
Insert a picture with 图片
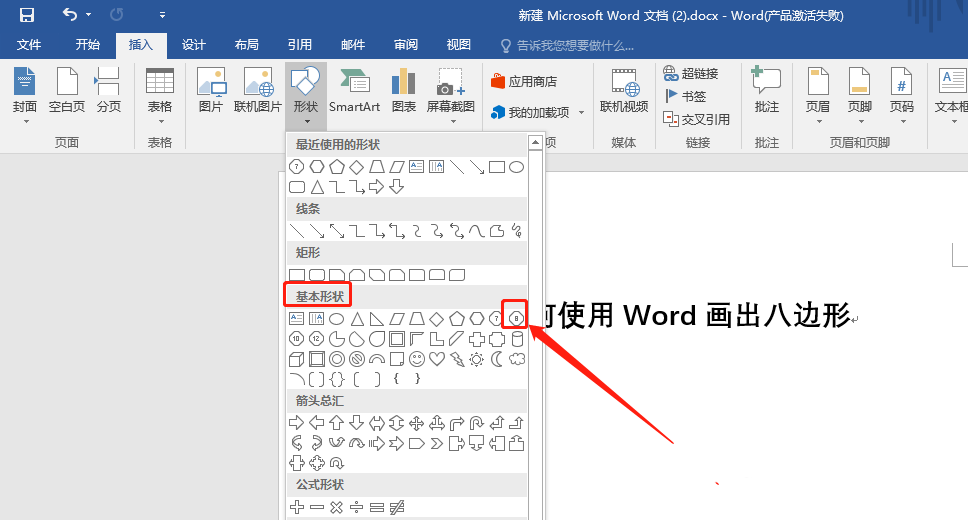click(211, 90)
